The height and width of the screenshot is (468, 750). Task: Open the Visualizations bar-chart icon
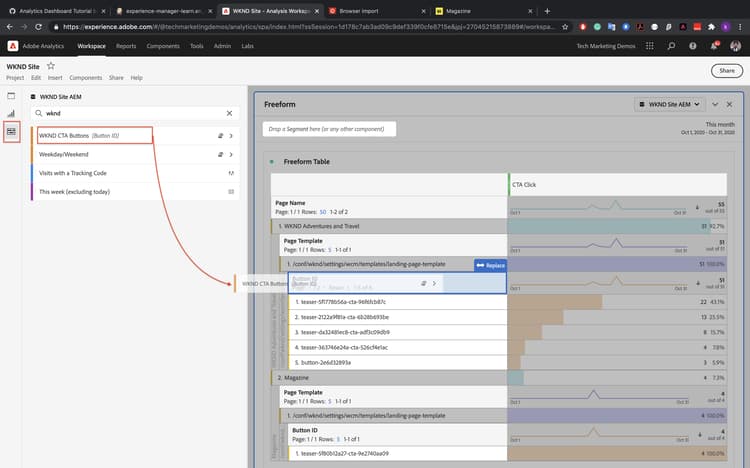[x=11, y=113]
